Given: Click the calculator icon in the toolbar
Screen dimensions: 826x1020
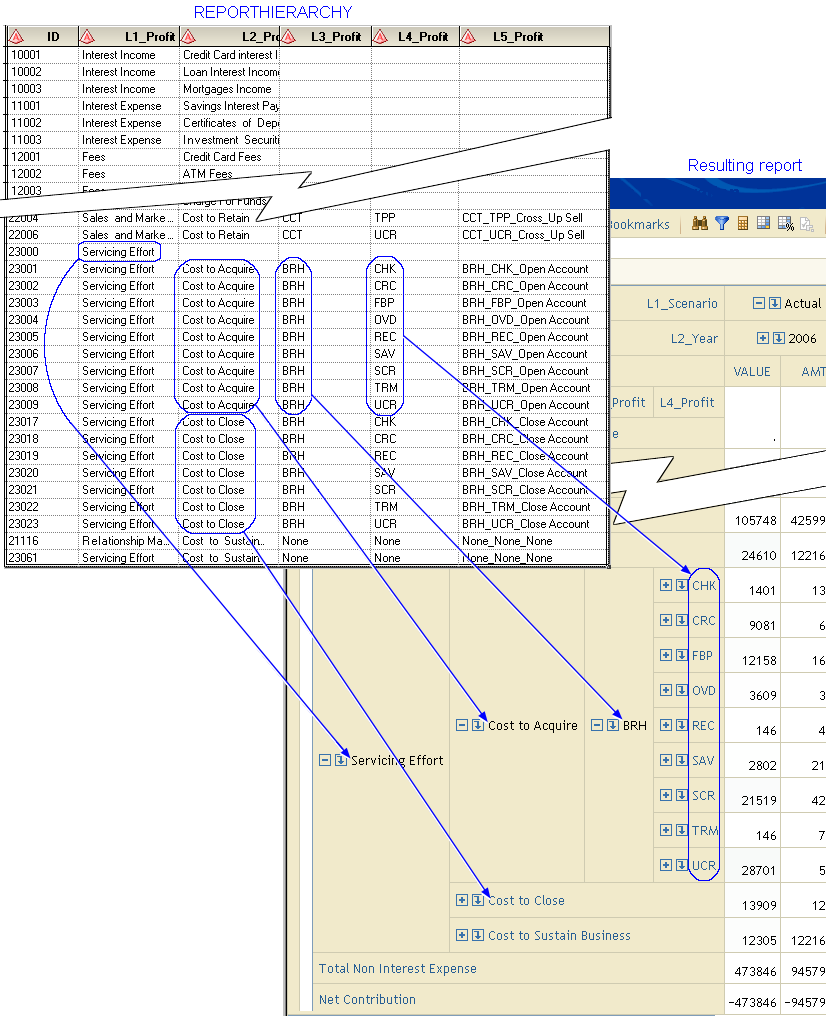Looking at the screenshot, I should click(743, 224).
